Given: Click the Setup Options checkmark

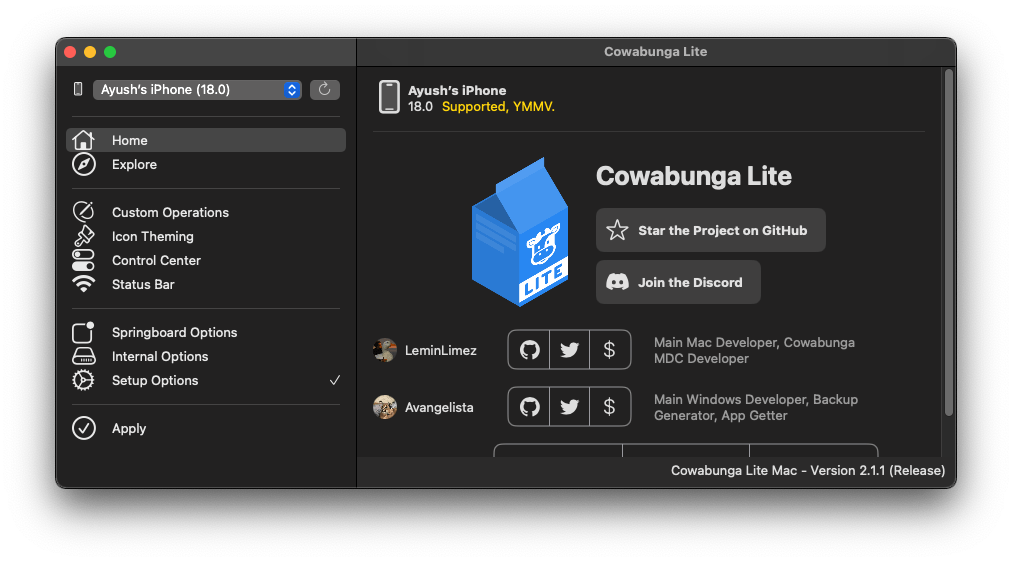Looking at the screenshot, I should coord(334,380).
